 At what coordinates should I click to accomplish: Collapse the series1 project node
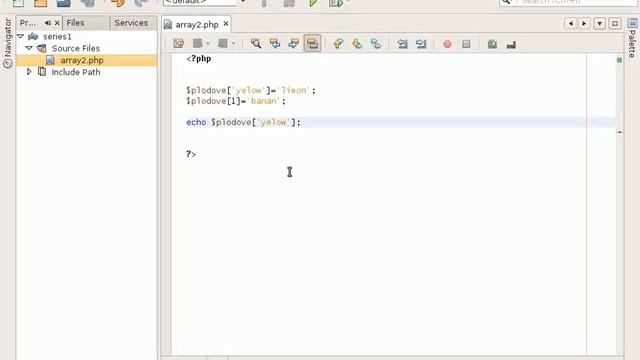(x=20, y=36)
